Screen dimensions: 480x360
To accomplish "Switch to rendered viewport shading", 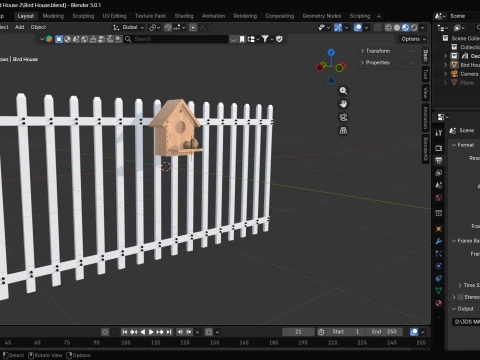I will click(414, 28).
